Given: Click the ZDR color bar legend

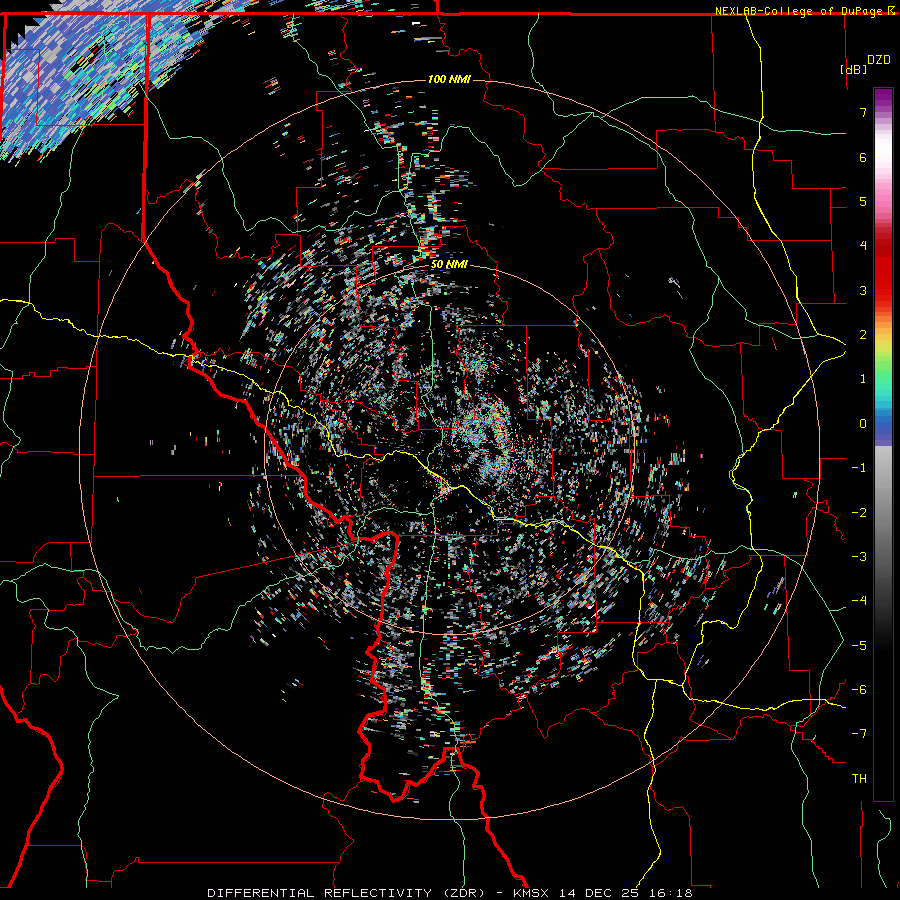Looking at the screenshot, I should [883, 444].
